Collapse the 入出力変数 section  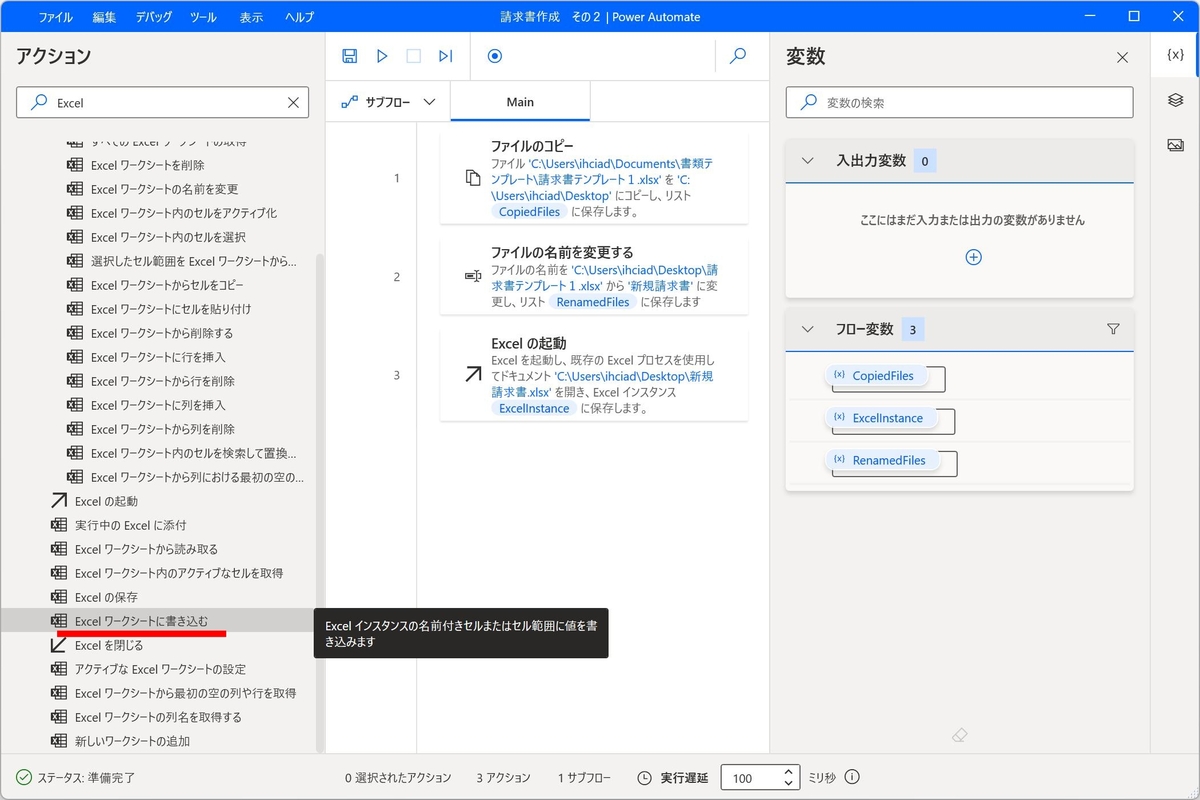click(808, 161)
